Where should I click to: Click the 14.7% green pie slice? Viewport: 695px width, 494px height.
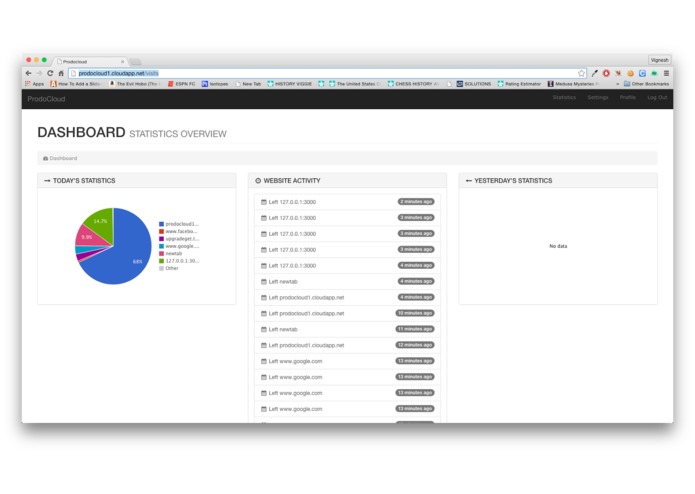102,222
